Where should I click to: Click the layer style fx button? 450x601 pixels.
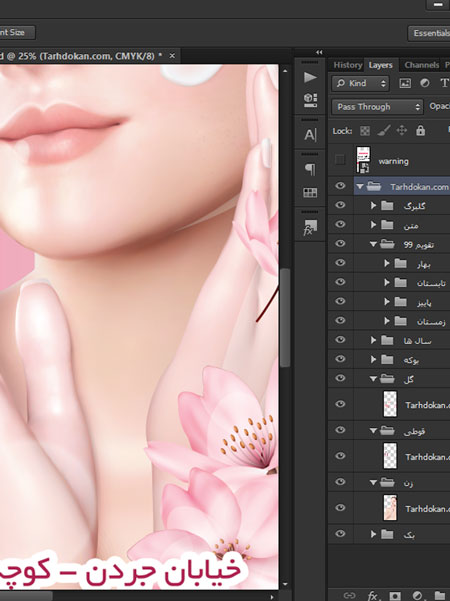[x=373, y=596]
